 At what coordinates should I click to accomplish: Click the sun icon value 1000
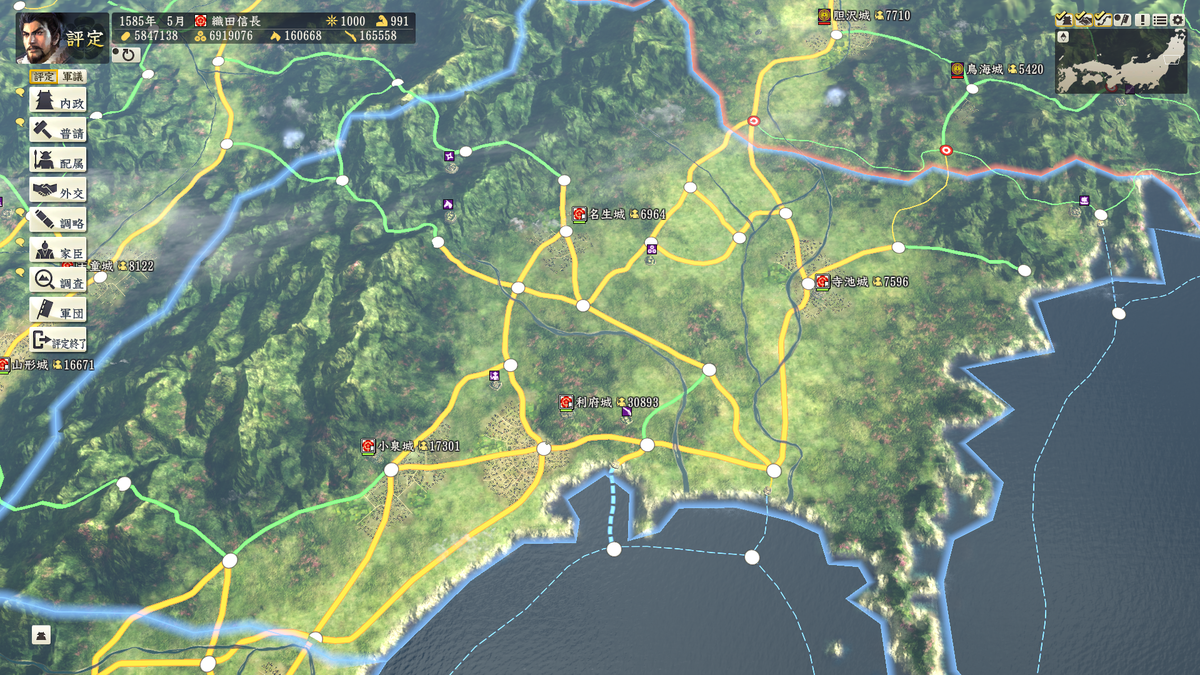click(x=353, y=20)
